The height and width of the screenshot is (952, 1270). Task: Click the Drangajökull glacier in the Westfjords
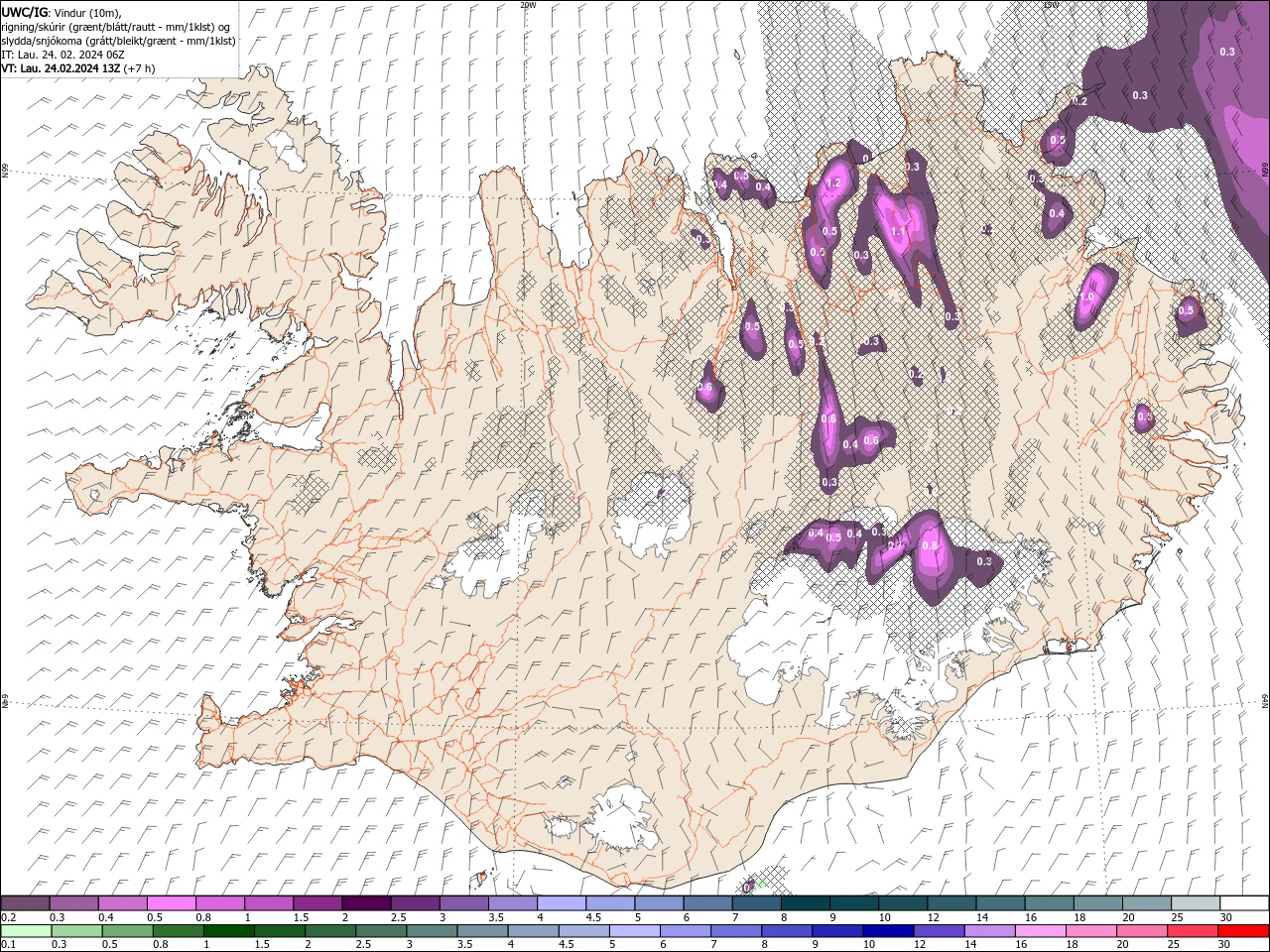[285, 151]
